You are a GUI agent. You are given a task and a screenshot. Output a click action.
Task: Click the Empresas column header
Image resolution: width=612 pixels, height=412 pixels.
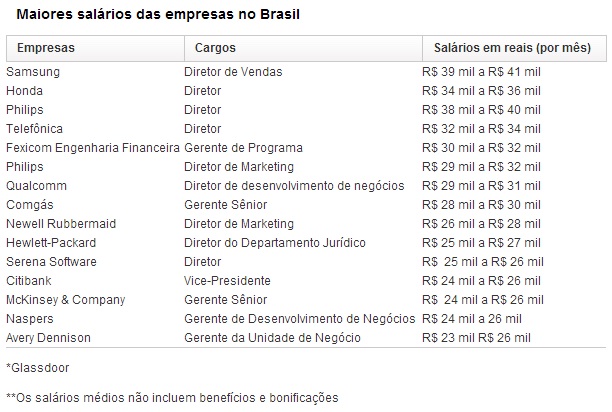pos(46,48)
